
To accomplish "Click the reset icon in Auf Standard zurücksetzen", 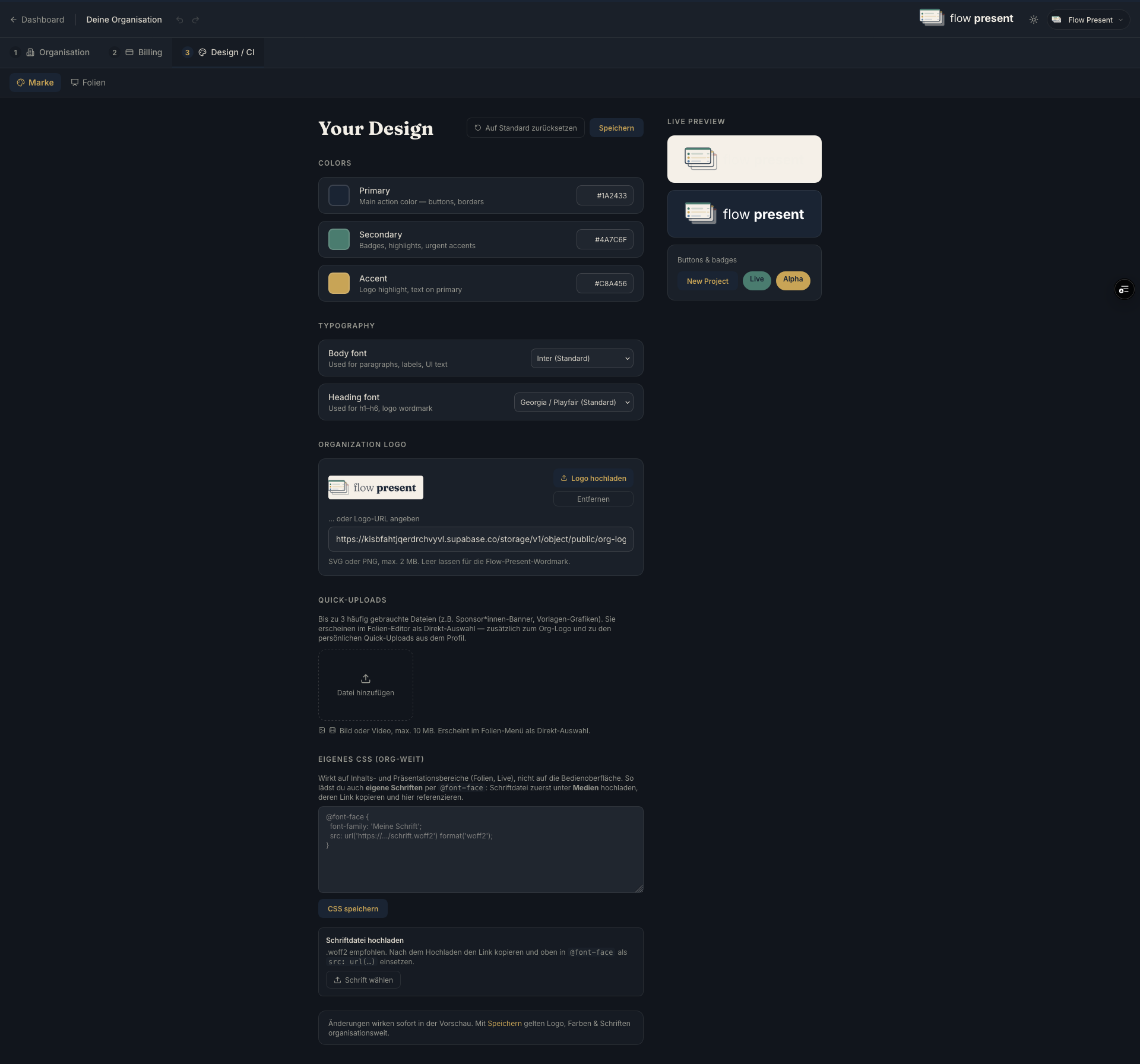I will (x=478, y=128).
